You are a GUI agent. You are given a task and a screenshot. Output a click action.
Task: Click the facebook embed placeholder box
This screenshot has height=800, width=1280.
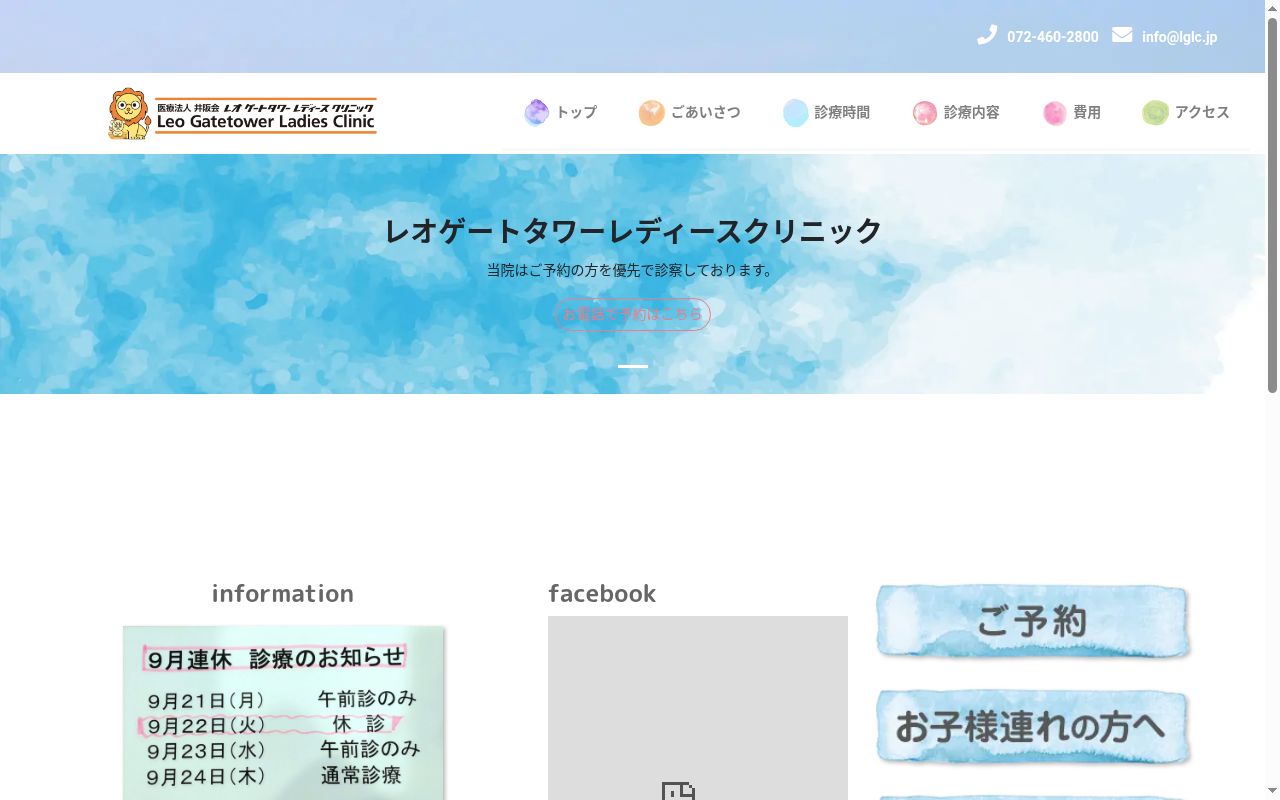(698, 708)
